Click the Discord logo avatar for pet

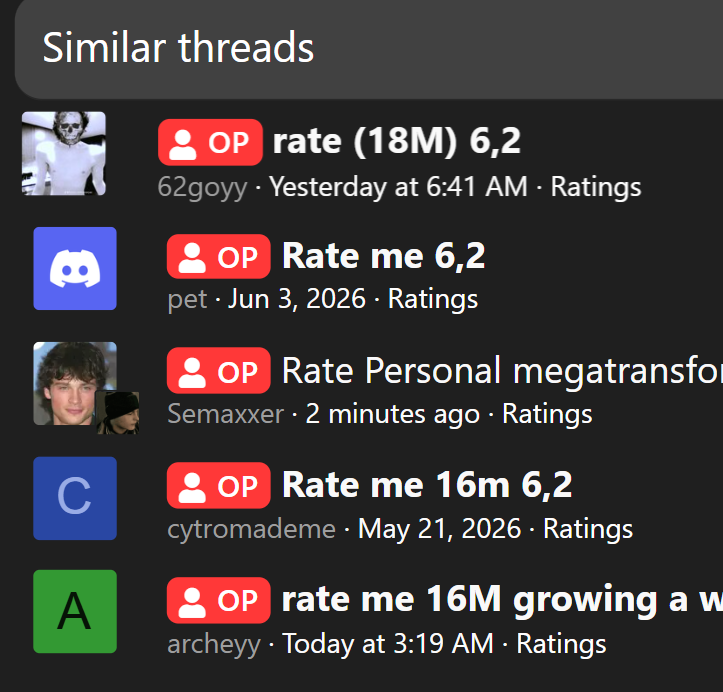[75, 268]
